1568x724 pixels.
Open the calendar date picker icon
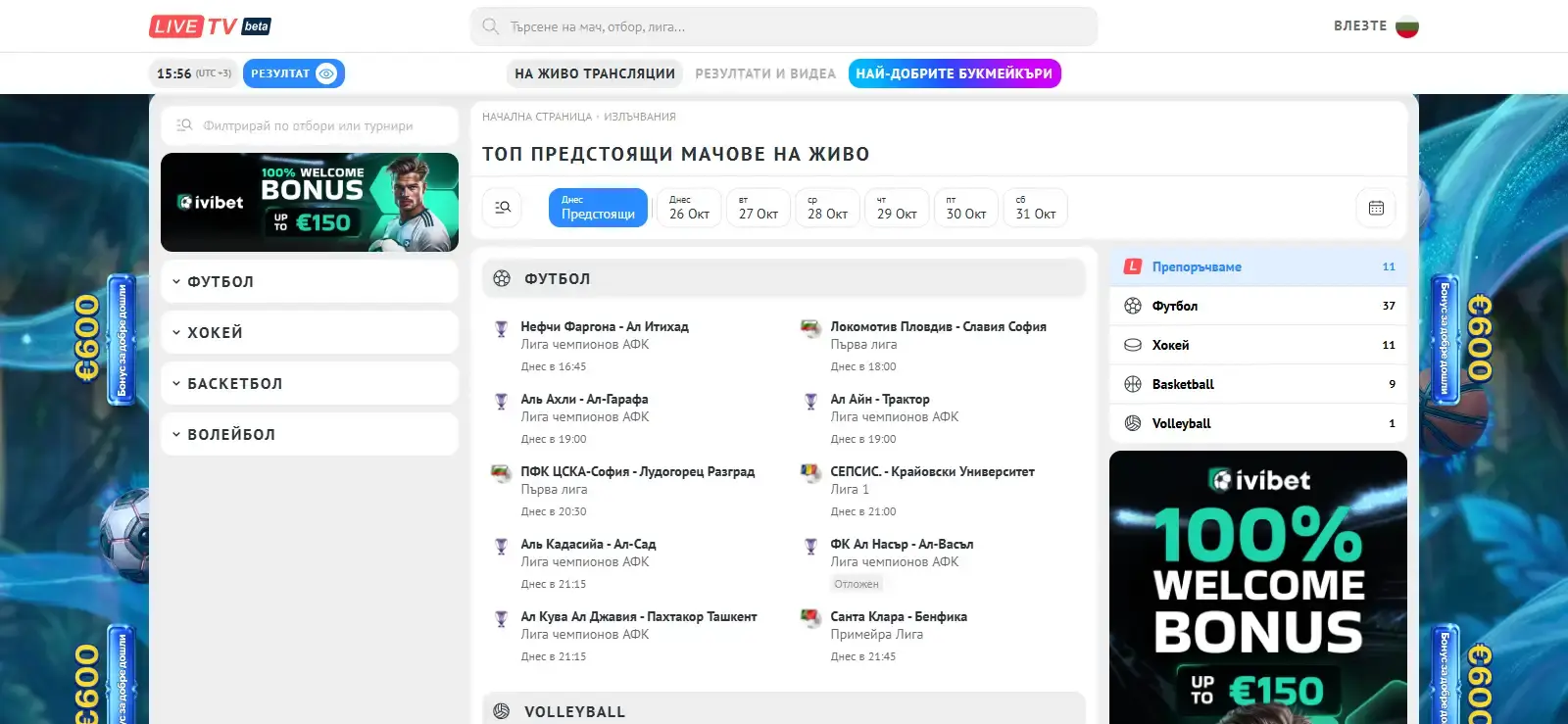point(1376,208)
